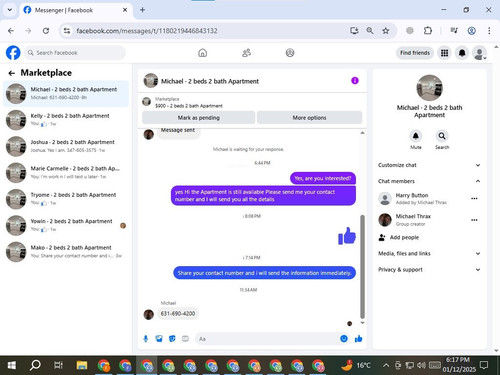Click the chat scrollbar thumb
This screenshot has width=500, height=375.
(x=362, y=267)
